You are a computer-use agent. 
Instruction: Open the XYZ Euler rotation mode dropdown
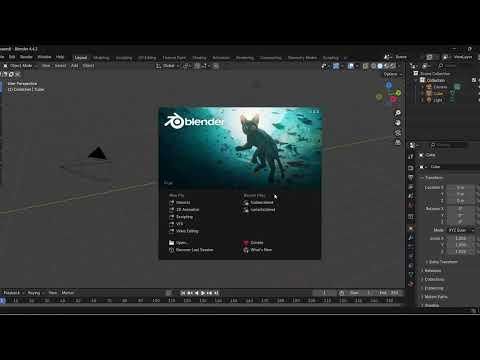coord(461,230)
